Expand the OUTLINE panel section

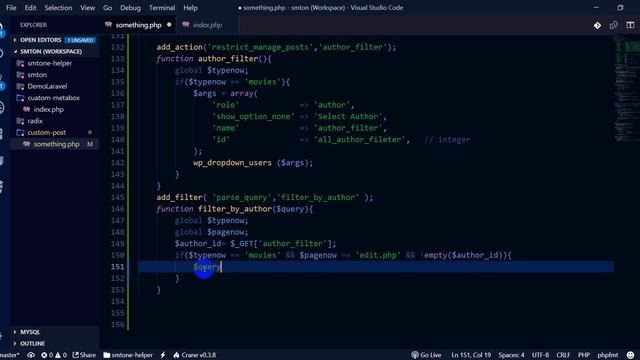coord(32,344)
